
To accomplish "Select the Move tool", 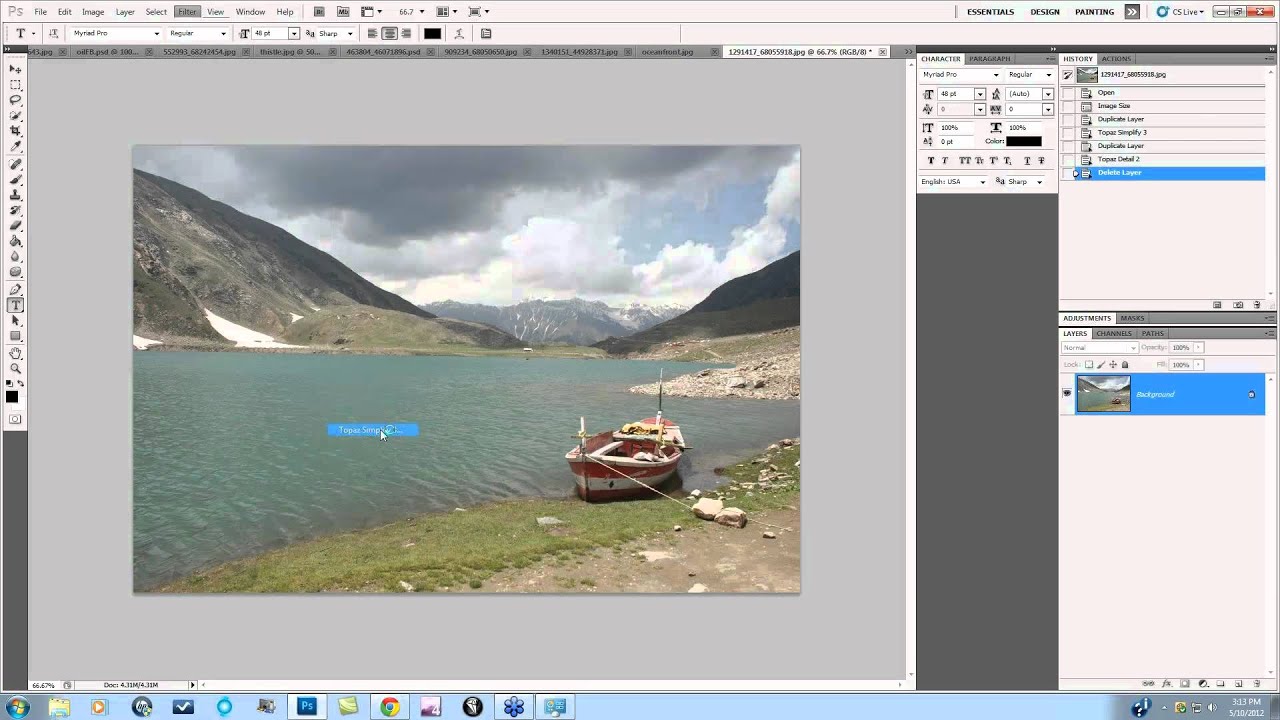I will (x=15, y=69).
